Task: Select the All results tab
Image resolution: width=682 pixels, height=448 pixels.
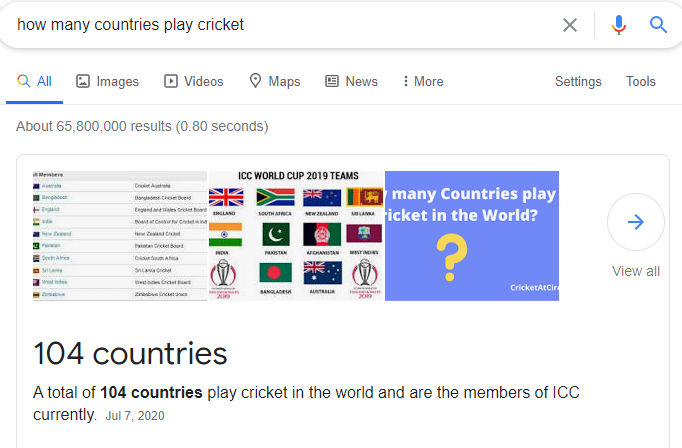Action: coord(34,81)
